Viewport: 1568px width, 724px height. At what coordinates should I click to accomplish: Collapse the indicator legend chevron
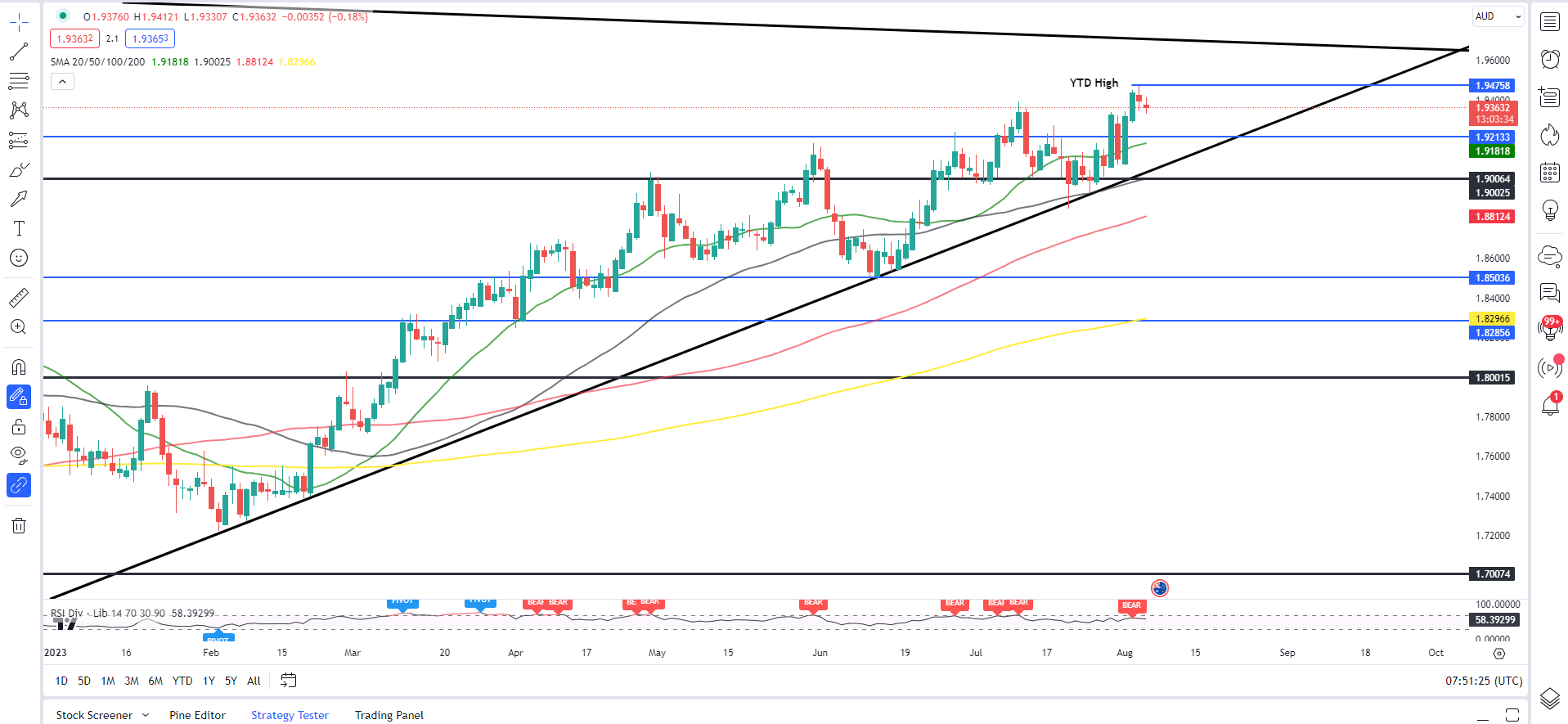click(63, 81)
